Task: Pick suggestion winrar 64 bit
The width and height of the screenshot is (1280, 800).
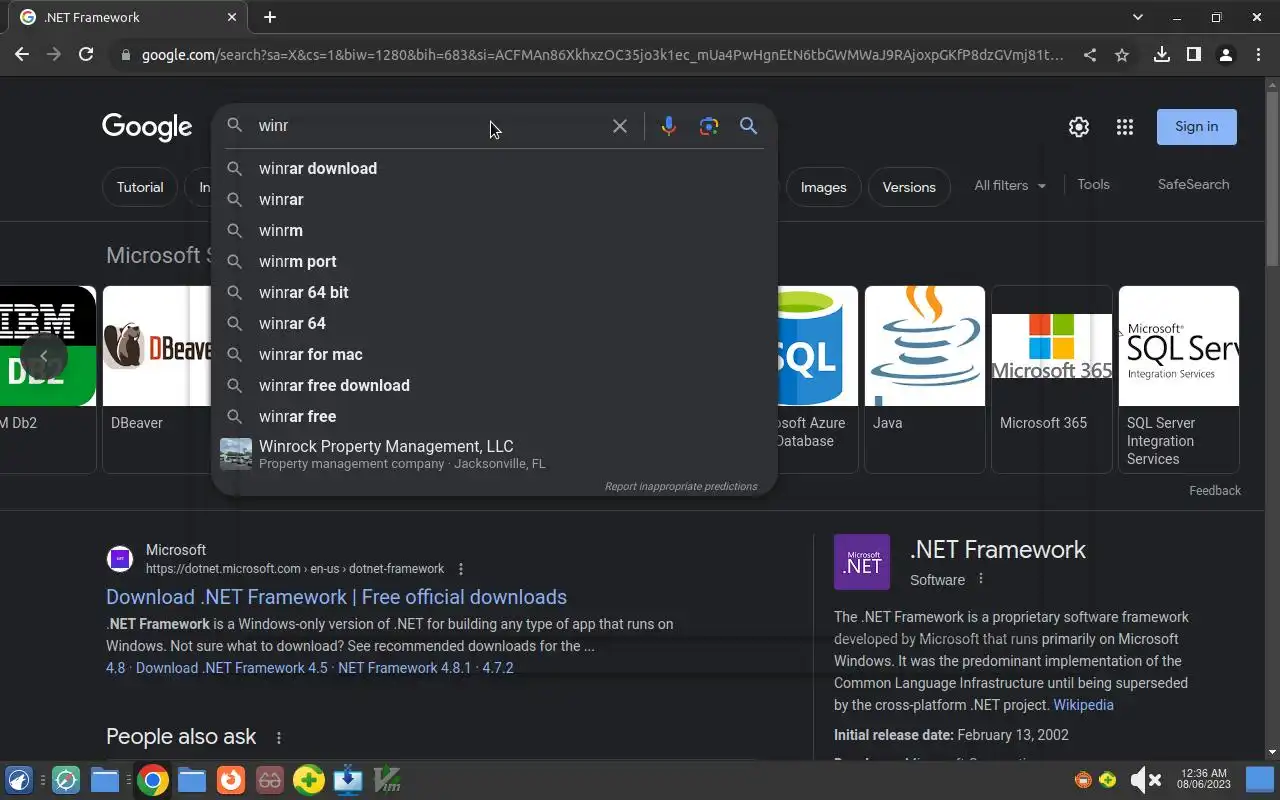Action: tap(494, 292)
